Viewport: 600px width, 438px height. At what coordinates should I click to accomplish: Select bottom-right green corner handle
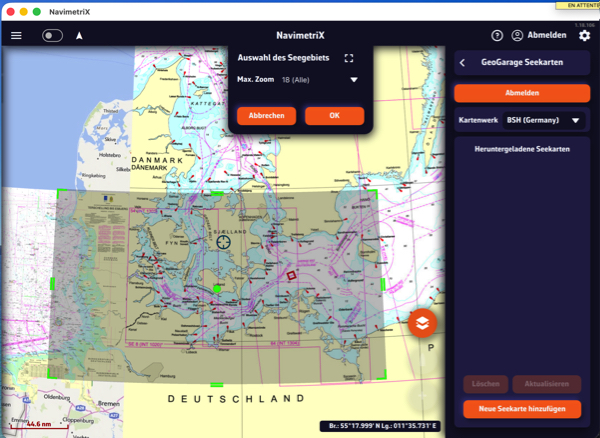click(x=382, y=374)
